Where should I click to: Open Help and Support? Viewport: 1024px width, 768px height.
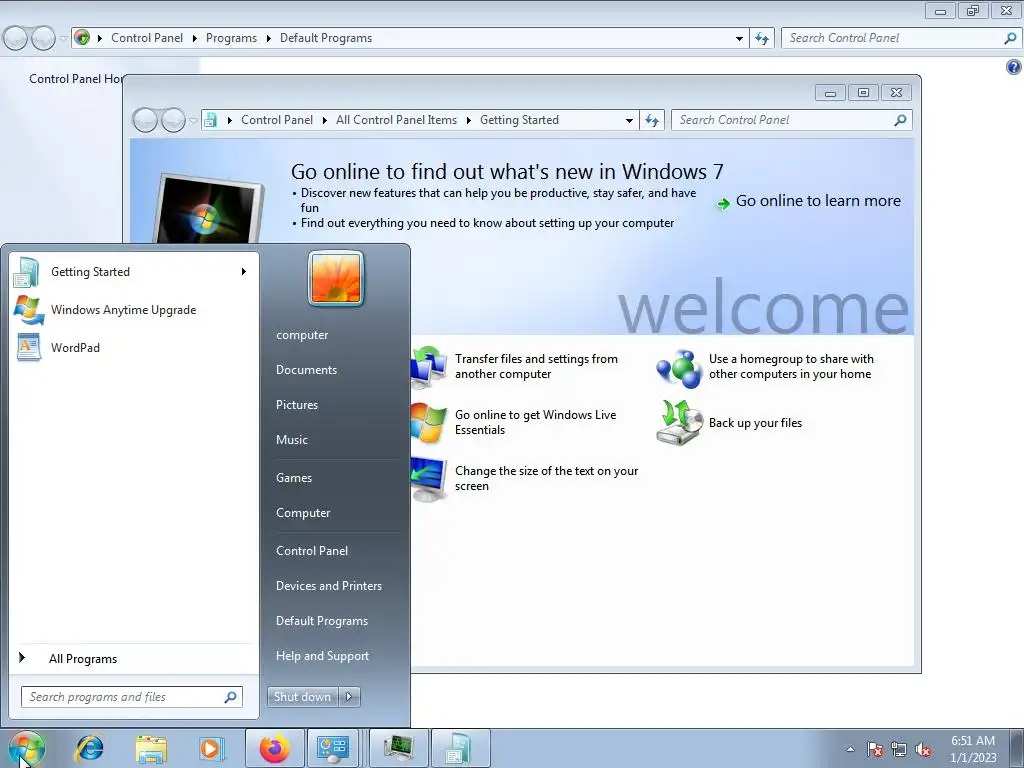[x=322, y=656]
